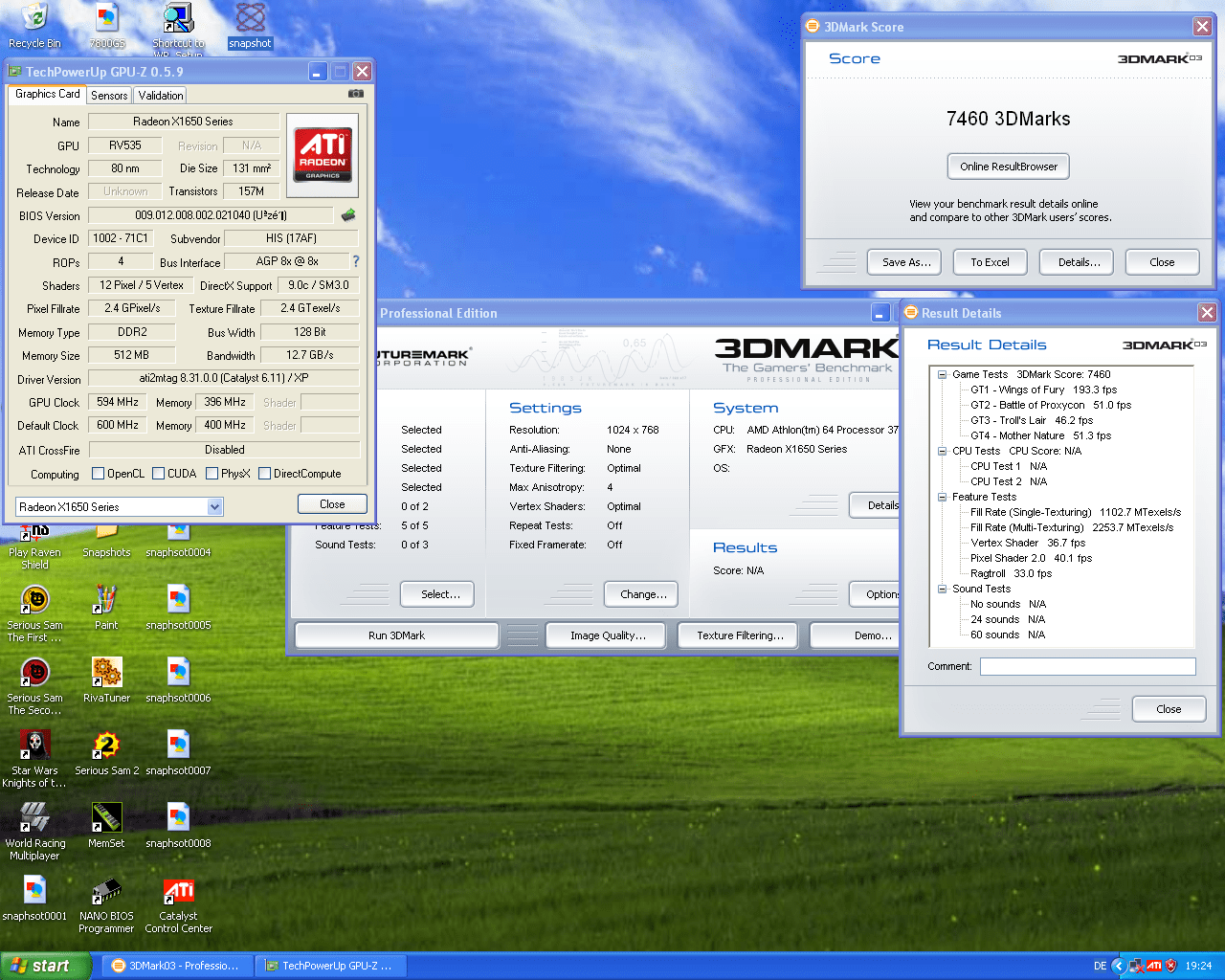This screenshot has width=1225, height=980.
Task: Click Close button in GPU-Z window
Action: pos(332,504)
